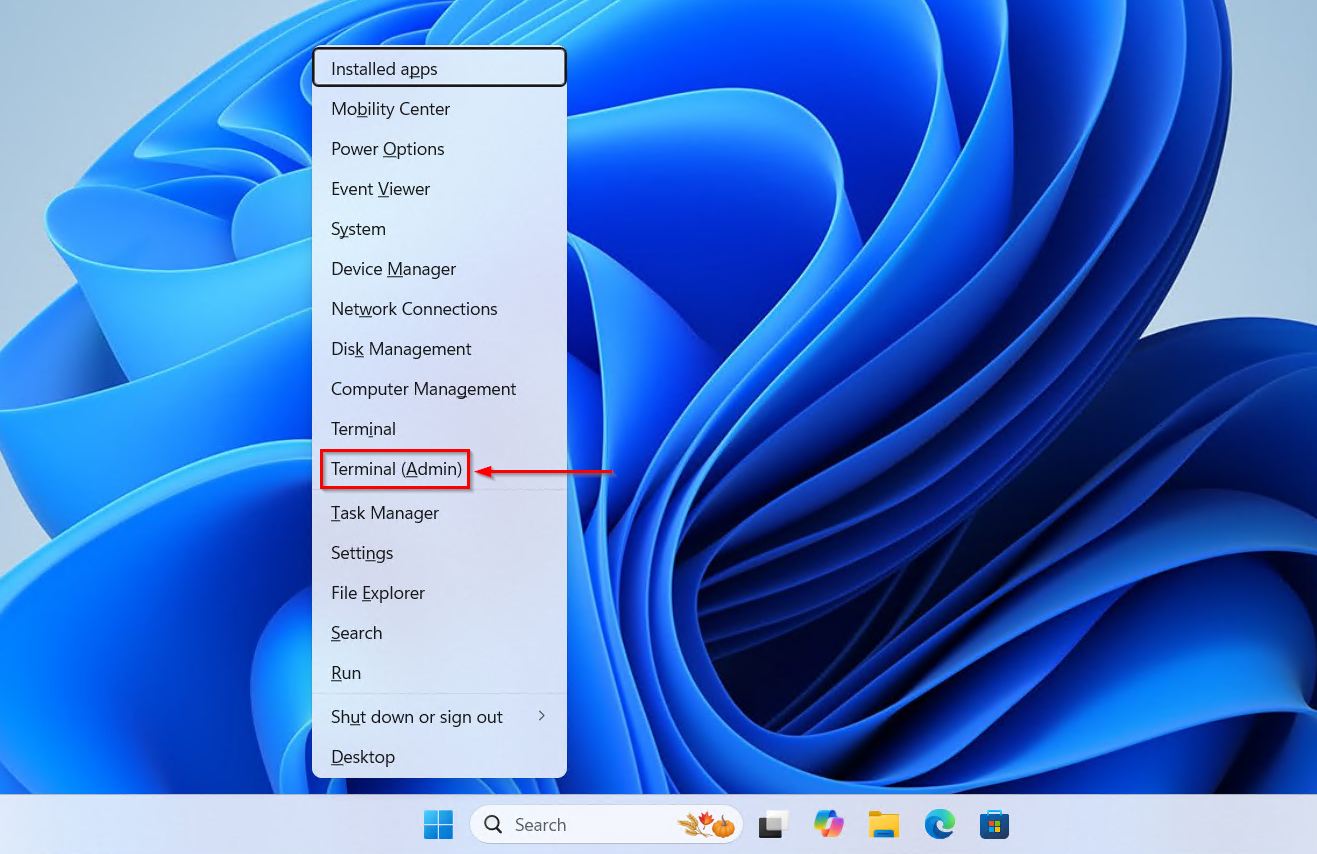Image resolution: width=1317 pixels, height=854 pixels.
Task: Open the Run entry in the menu
Action: (346, 673)
